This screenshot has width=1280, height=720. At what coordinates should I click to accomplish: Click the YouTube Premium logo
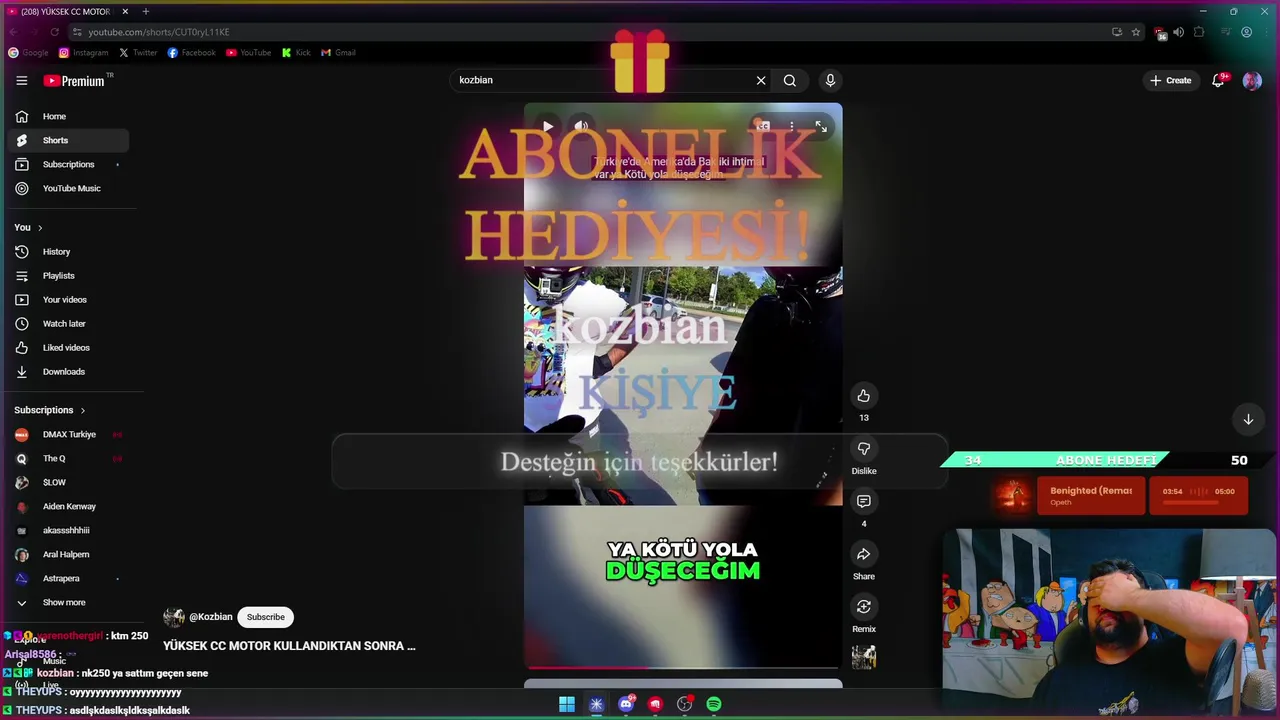click(75, 80)
